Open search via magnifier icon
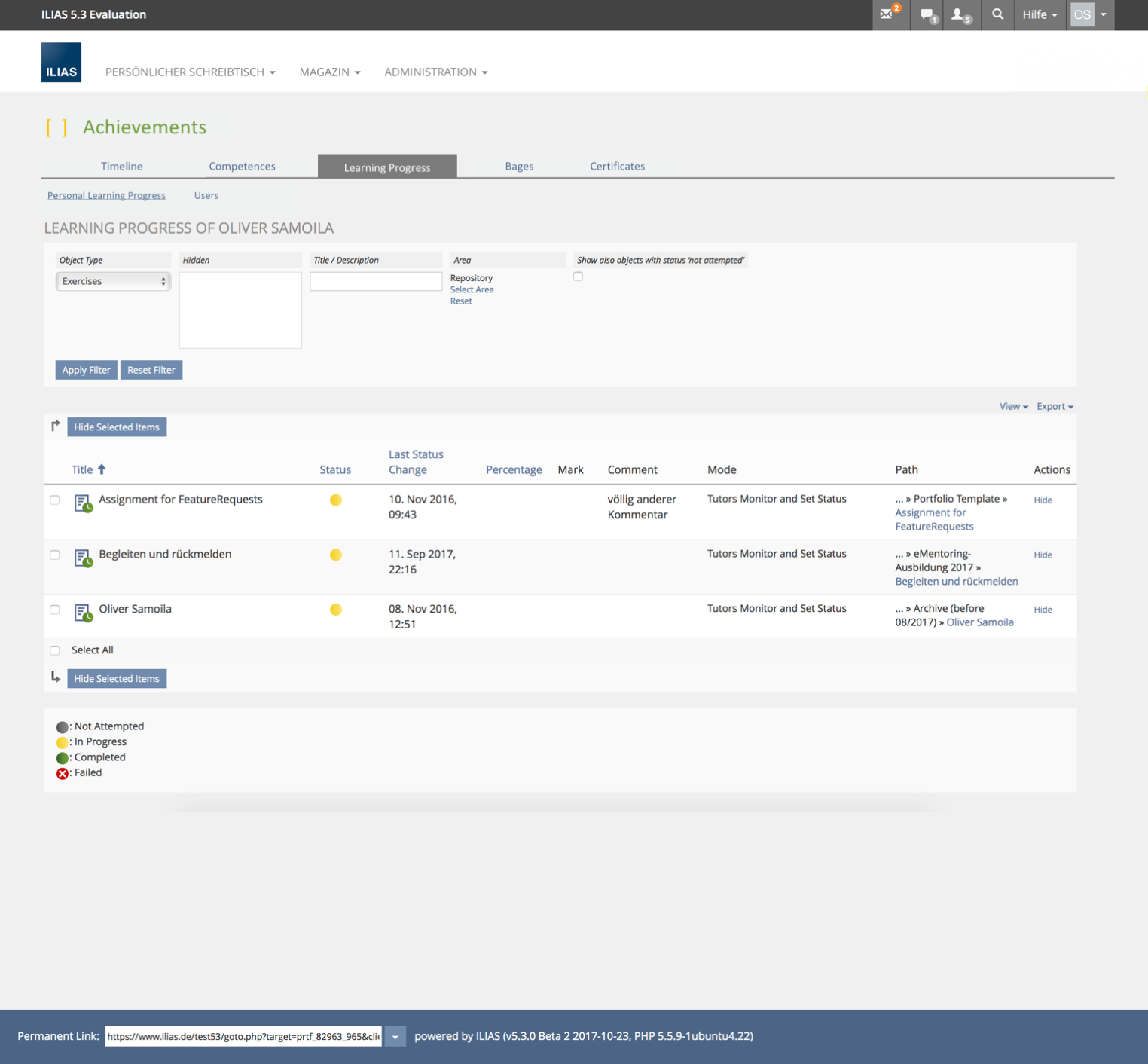Viewport: 1148px width, 1064px height. [997, 14]
